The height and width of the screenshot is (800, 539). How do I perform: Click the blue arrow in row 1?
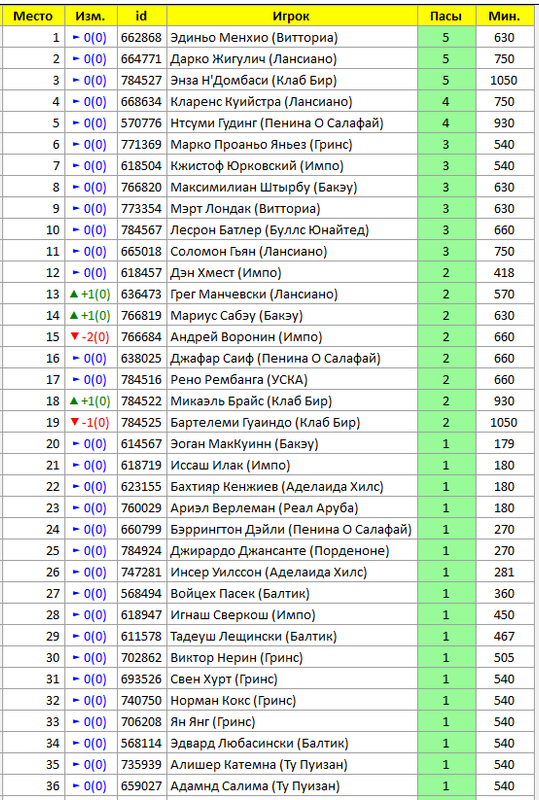(77, 37)
